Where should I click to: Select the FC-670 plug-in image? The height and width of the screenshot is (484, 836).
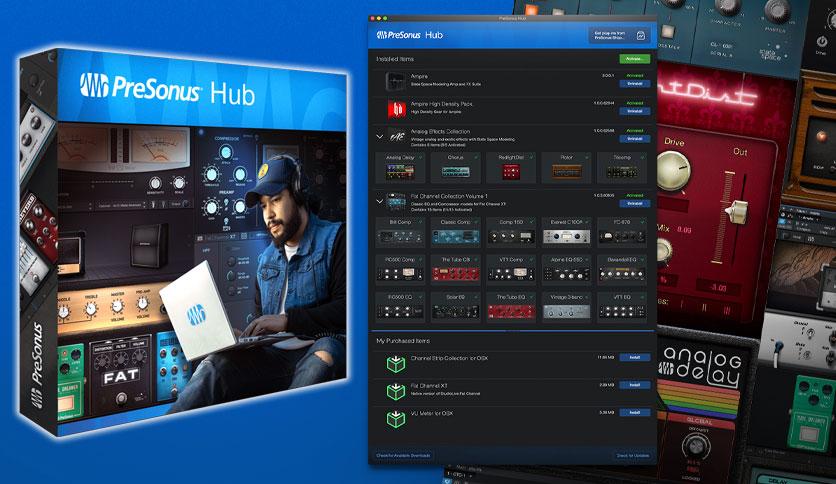click(622, 236)
